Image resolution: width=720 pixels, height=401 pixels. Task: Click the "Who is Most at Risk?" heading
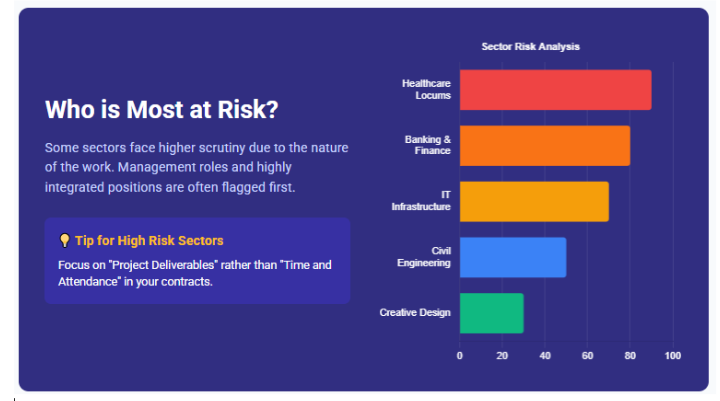pyautogui.click(x=161, y=109)
